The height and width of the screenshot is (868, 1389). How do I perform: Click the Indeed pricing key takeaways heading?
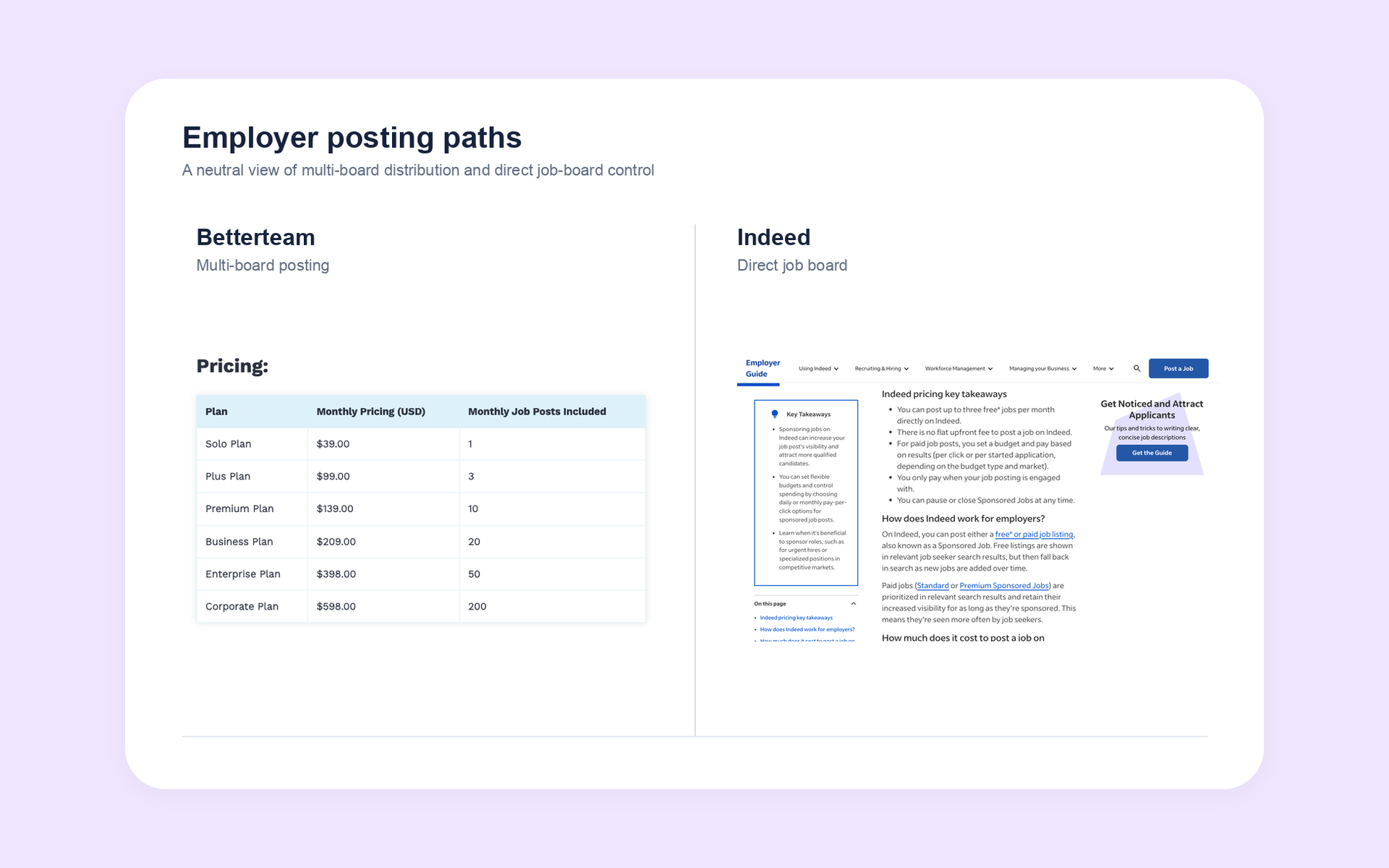click(944, 394)
